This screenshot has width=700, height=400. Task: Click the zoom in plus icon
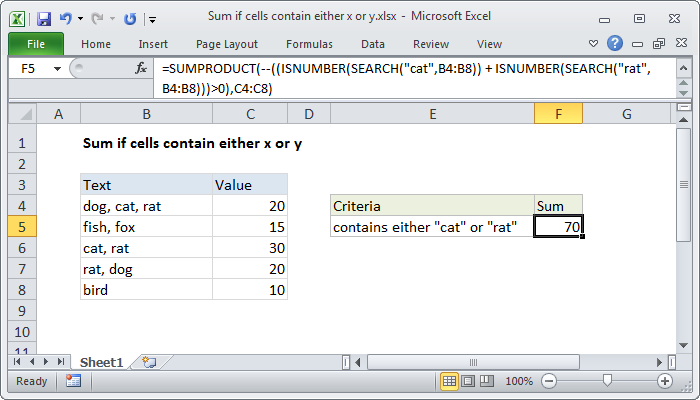coord(664,381)
